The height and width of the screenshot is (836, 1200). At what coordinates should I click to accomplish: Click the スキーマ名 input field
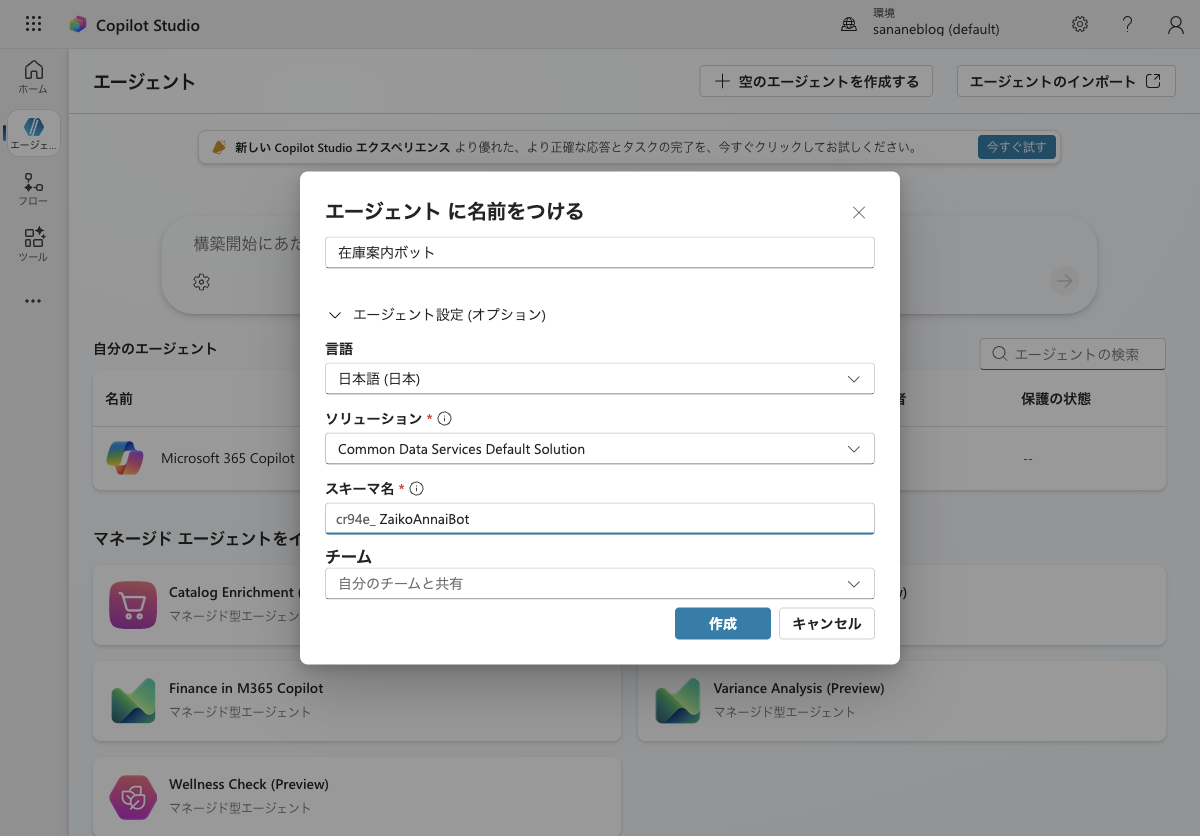(600, 519)
